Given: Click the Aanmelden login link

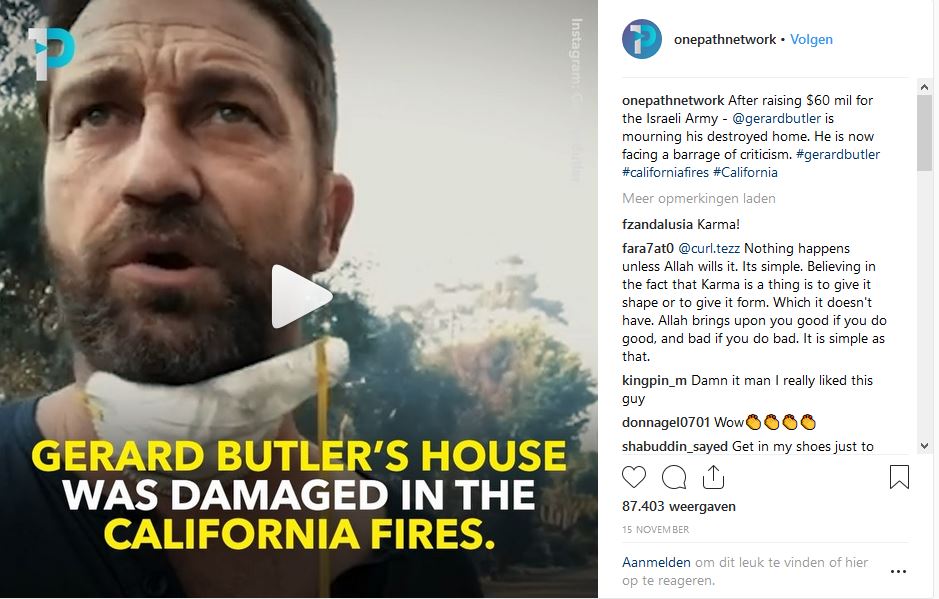Looking at the screenshot, I should click(656, 562).
